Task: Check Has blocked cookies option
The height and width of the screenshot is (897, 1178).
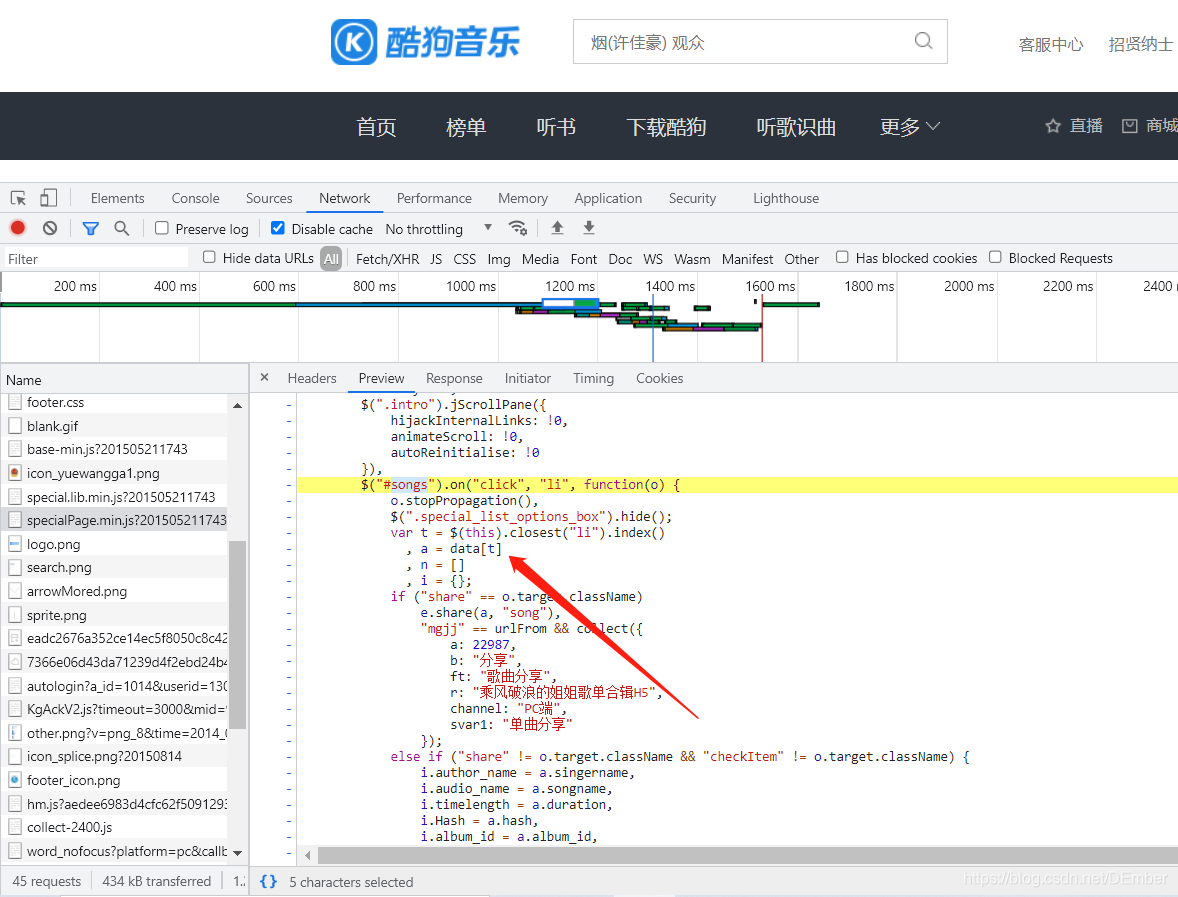Action: tap(842, 257)
